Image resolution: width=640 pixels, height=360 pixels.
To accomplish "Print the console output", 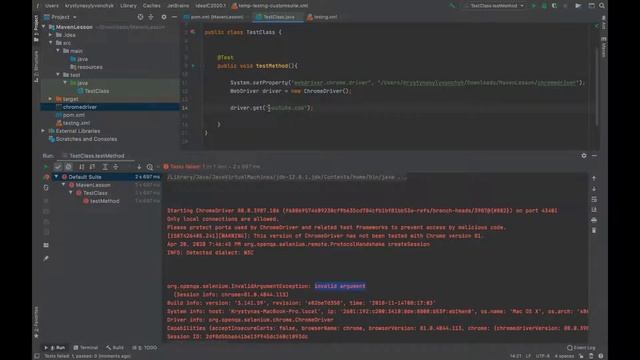I will tap(594, 220).
